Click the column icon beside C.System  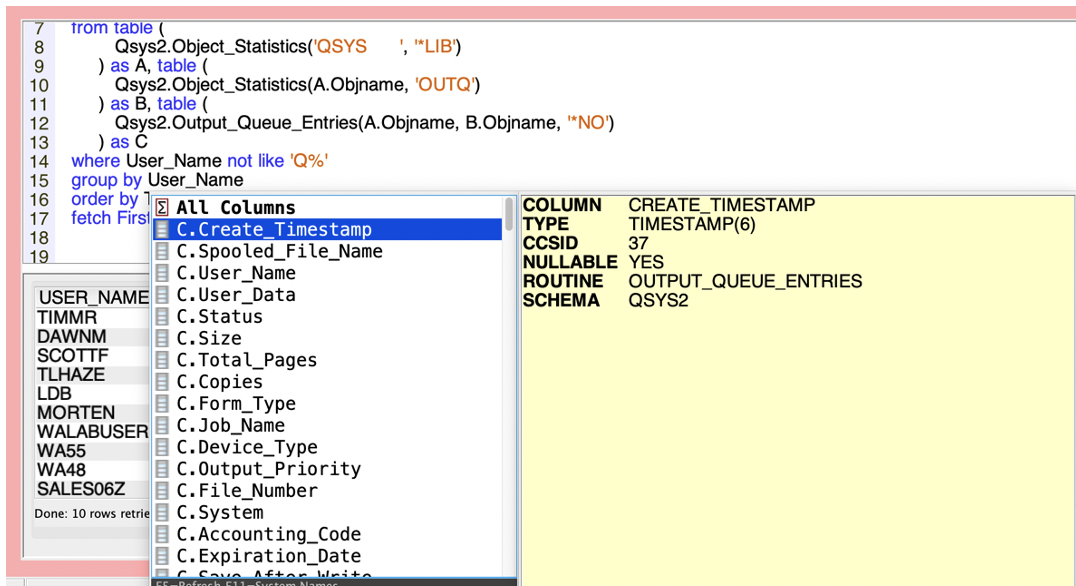click(x=161, y=511)
